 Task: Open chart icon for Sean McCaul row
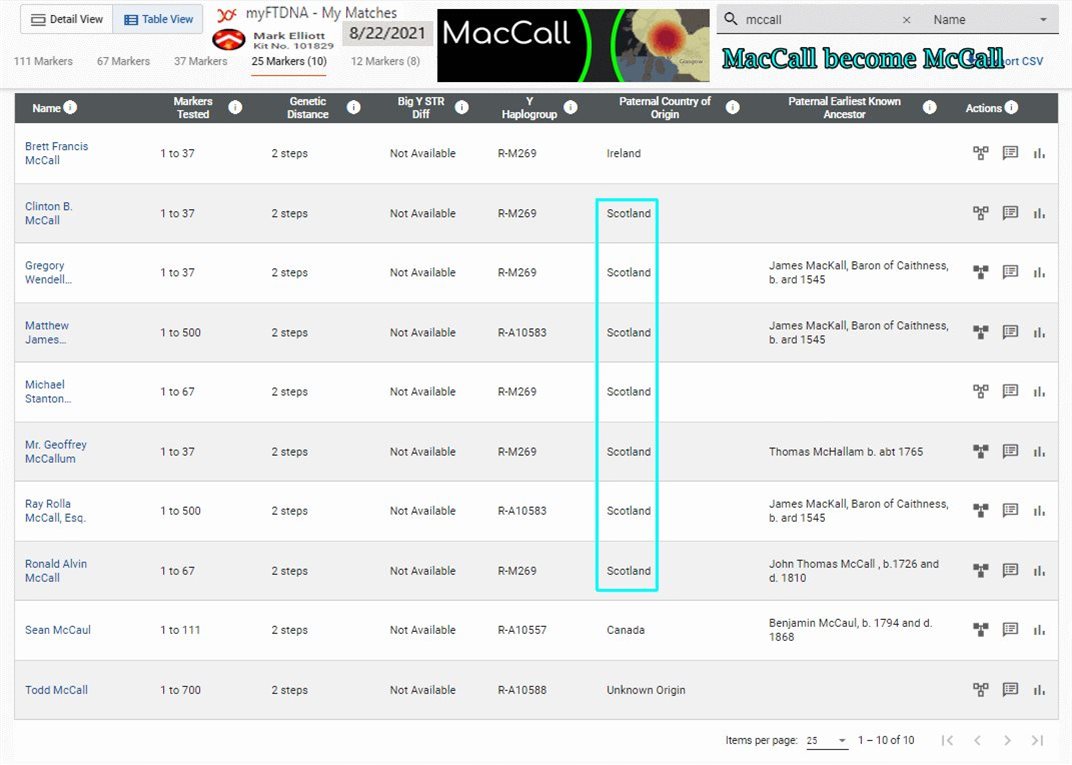[x=1039, y=630]
